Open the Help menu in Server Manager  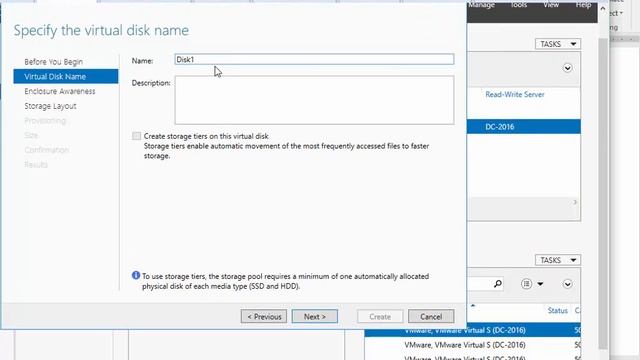(583, 5)
